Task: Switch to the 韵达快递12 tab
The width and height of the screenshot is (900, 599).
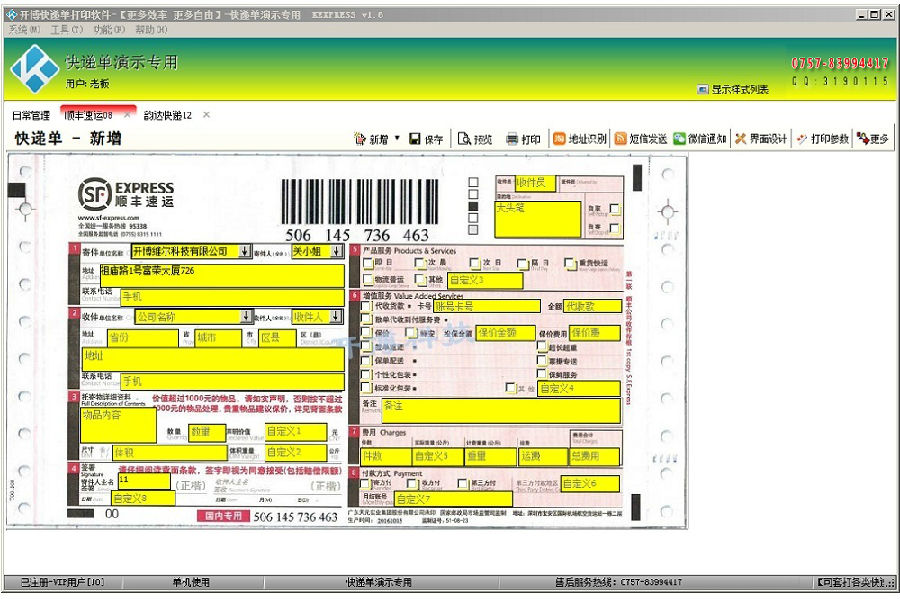Action: [168, 115]
